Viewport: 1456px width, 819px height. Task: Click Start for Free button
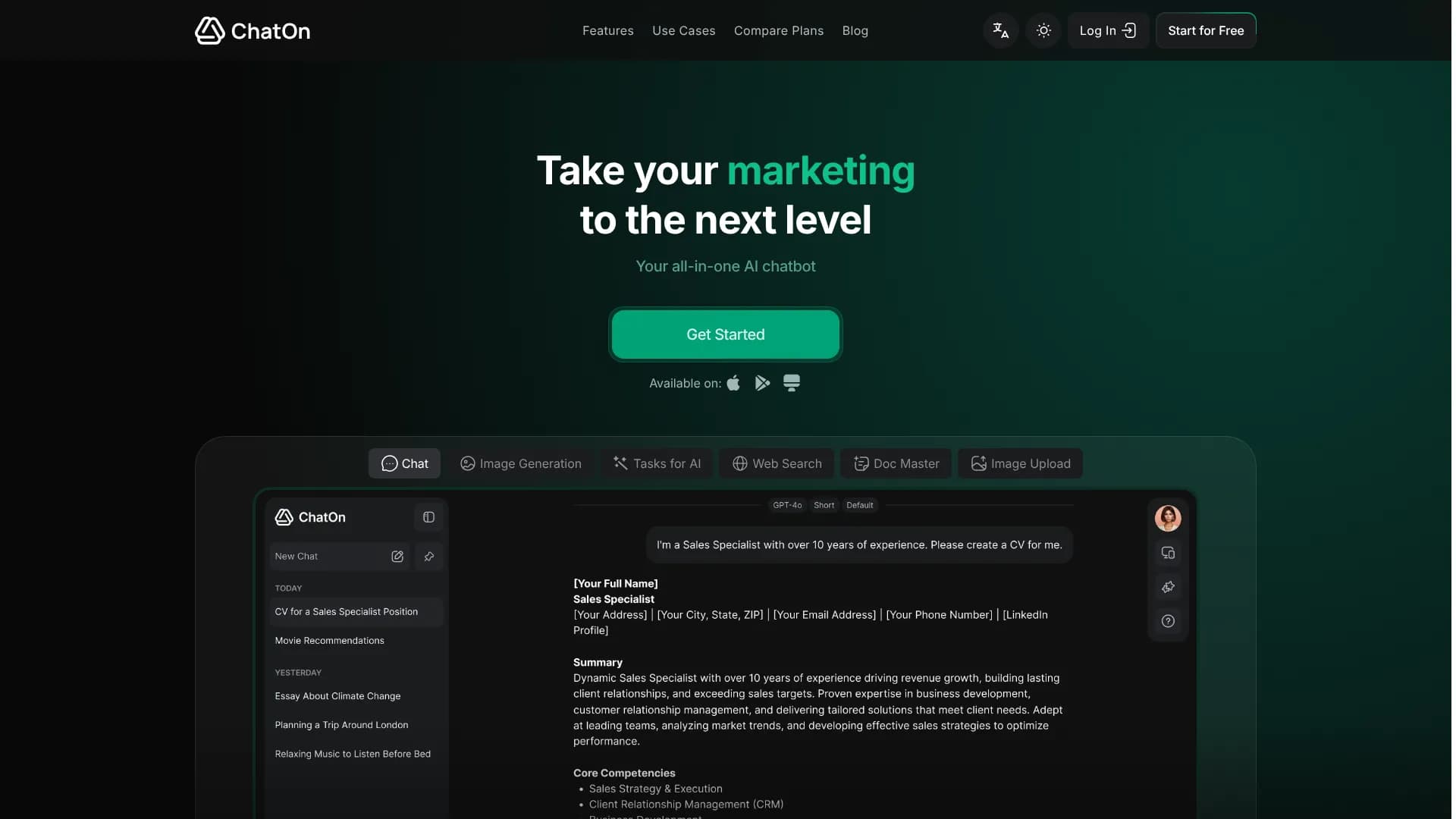1206,30
